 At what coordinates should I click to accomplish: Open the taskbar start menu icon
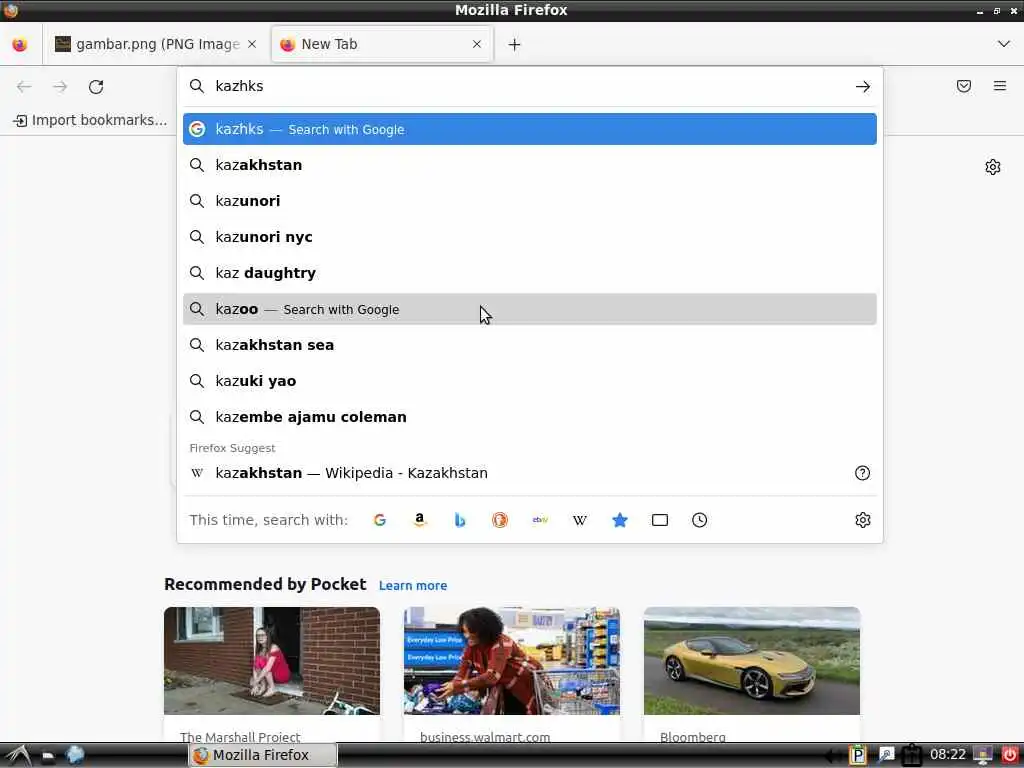(x=17, y=756)
